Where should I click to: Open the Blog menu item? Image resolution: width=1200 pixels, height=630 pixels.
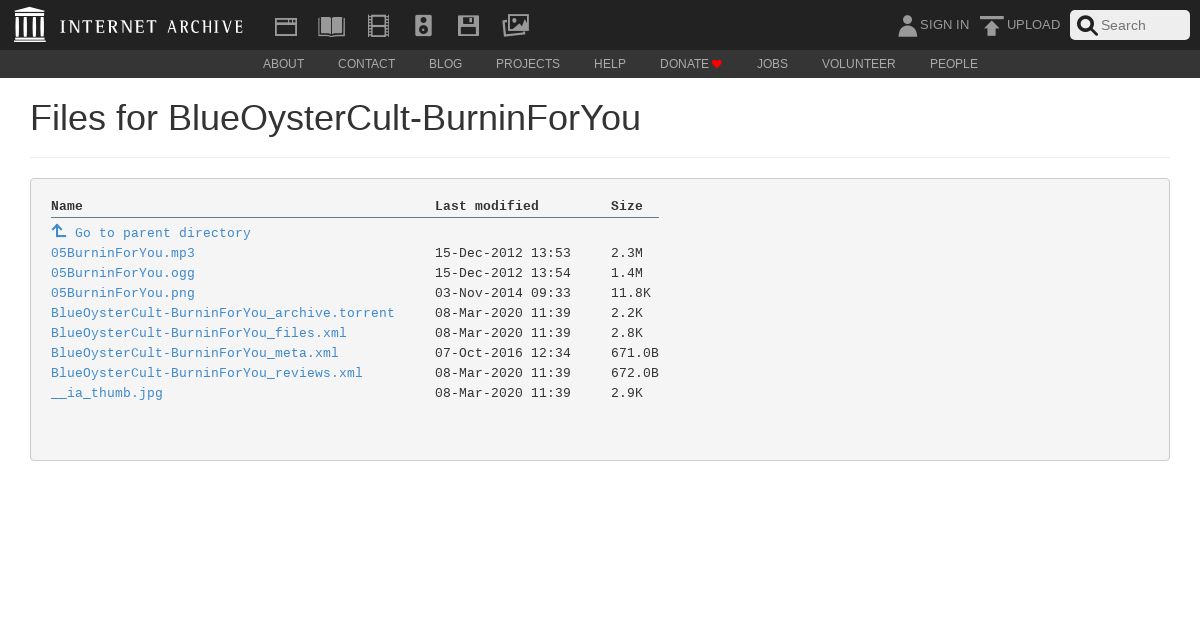point(446,64)
